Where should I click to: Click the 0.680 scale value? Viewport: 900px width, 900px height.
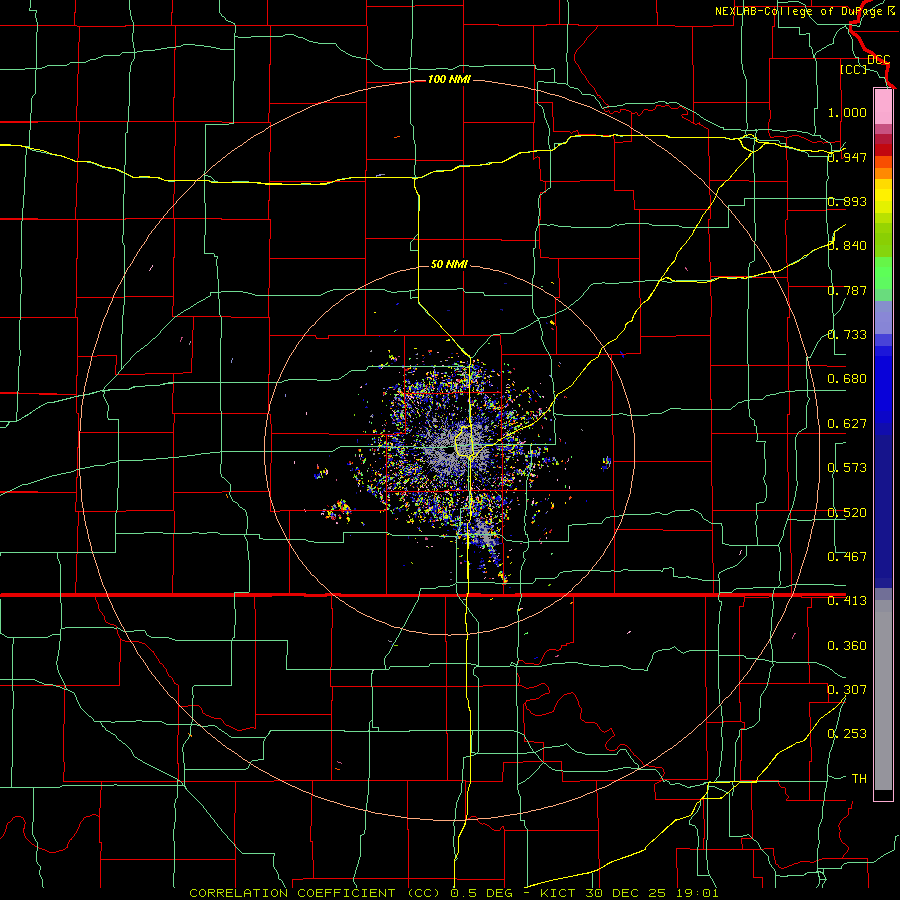point(847,379)
